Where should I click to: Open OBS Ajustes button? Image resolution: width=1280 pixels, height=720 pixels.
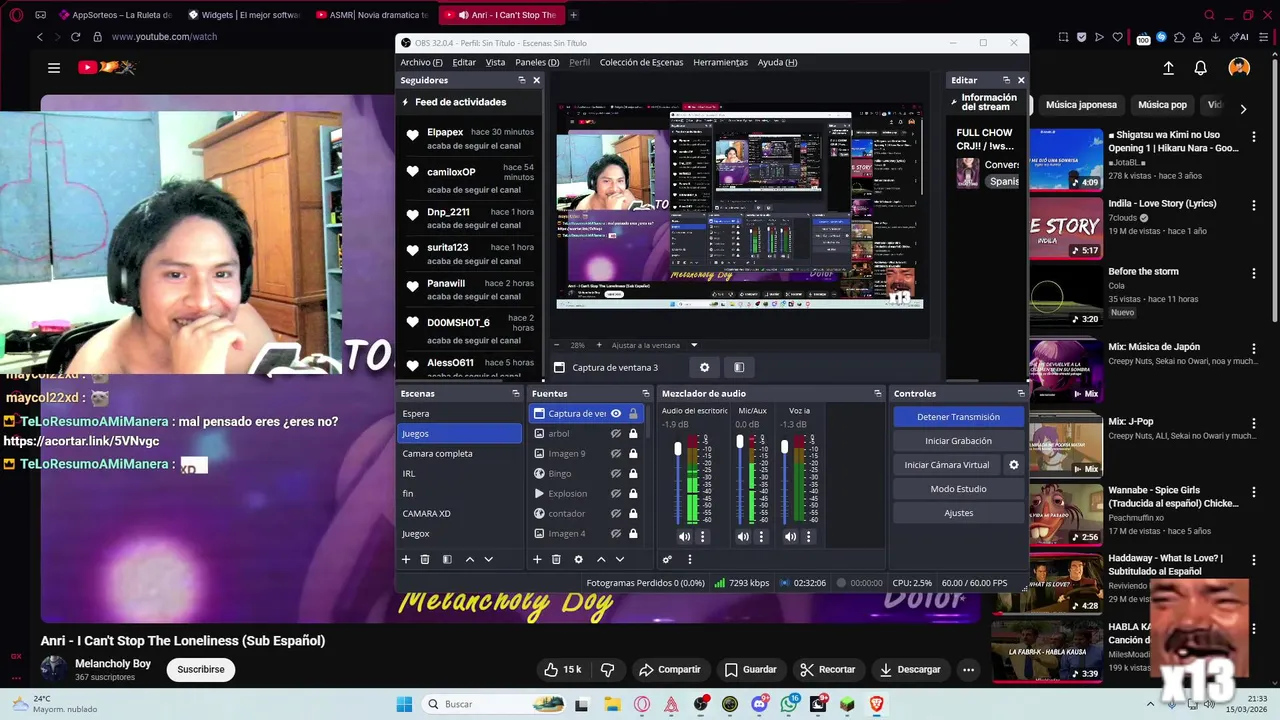click(958, 513)
